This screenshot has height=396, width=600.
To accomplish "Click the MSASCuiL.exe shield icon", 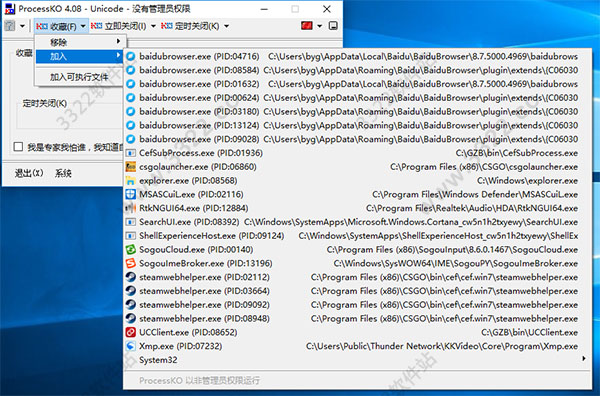I will pos(131,194).
